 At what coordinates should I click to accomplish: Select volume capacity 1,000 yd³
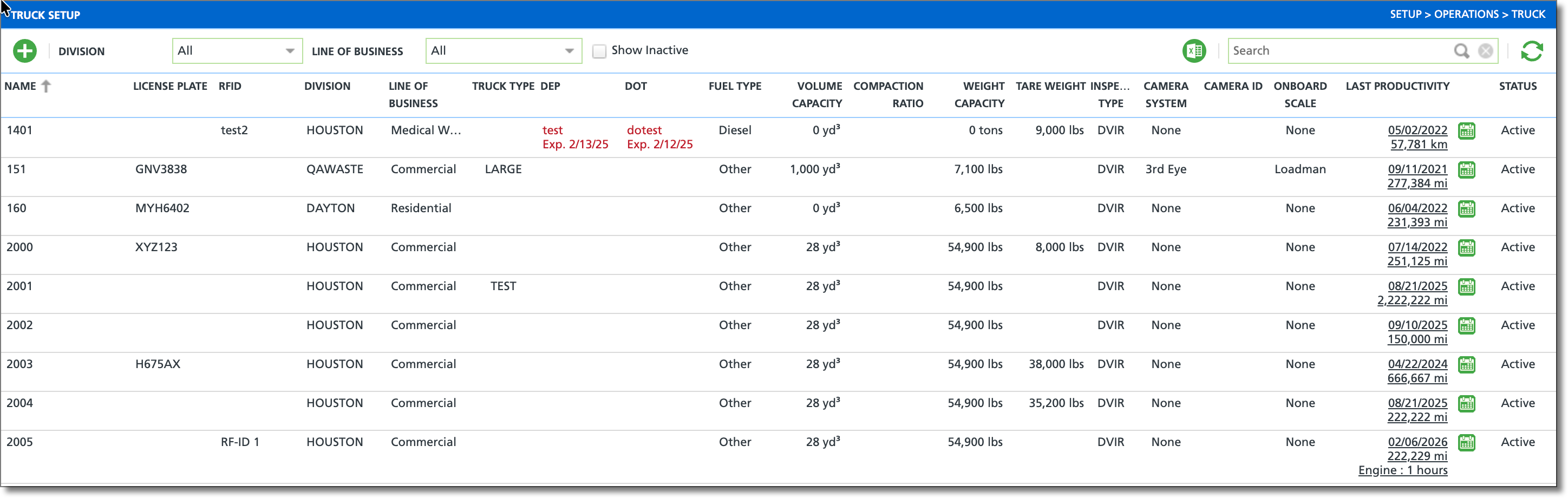(814, 169)
